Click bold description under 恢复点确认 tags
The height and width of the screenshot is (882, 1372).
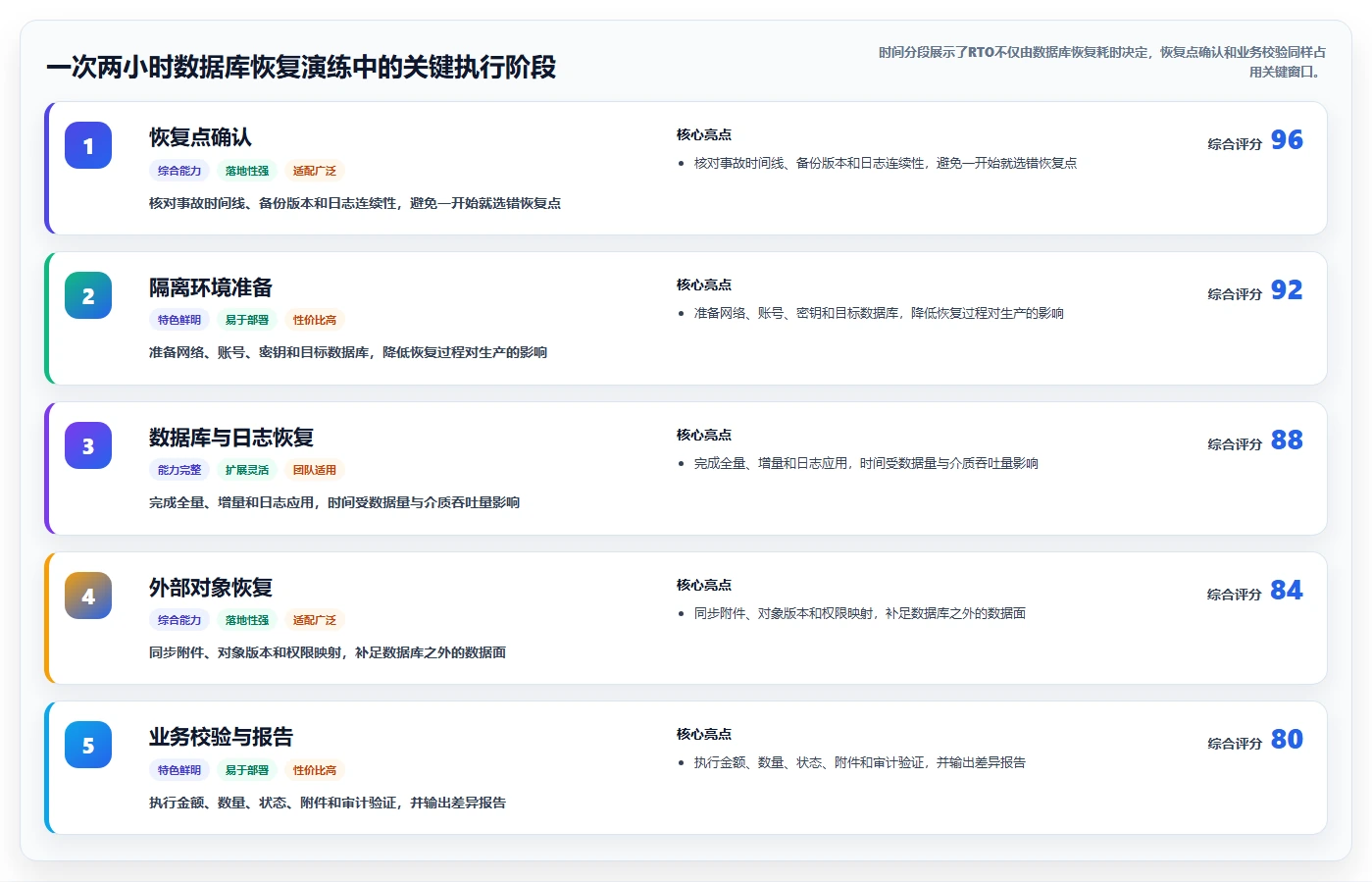click(355, 204)
